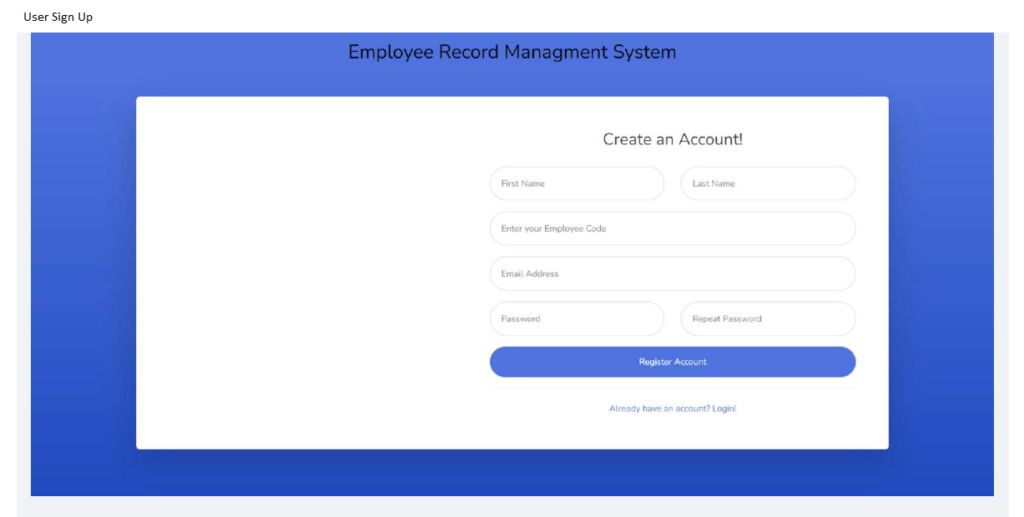Click the Create an Account! heading
This screenshot has width=1024, height=517.
coord(673,139)
